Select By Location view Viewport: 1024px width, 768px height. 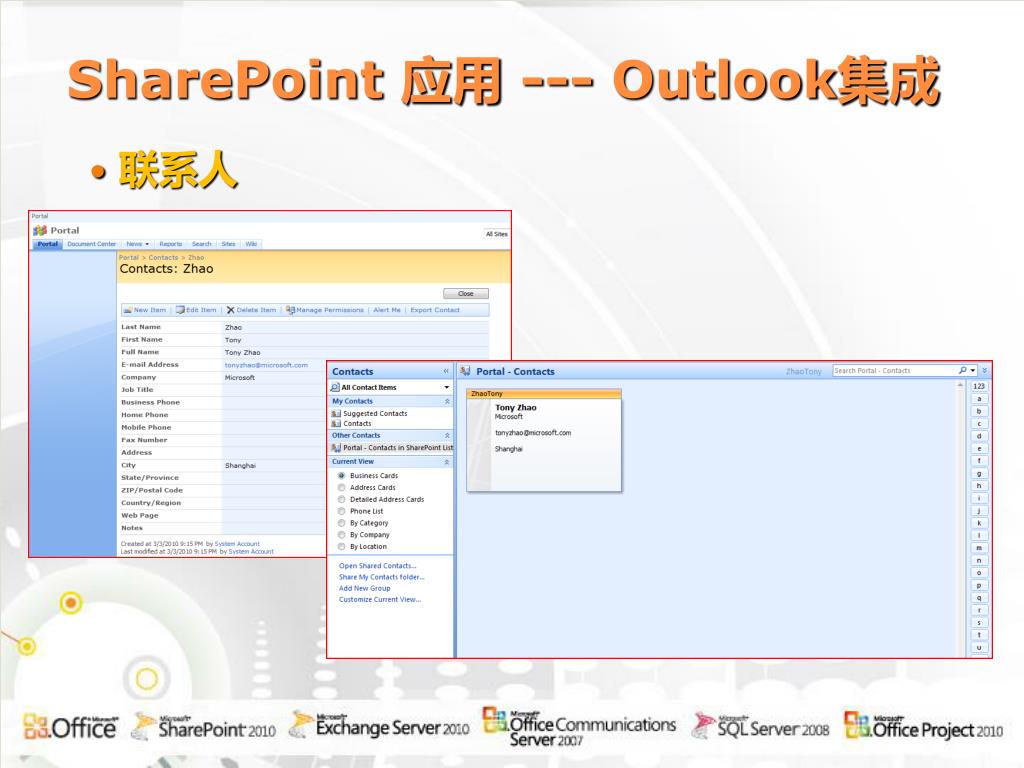click(x=342, y=546)
